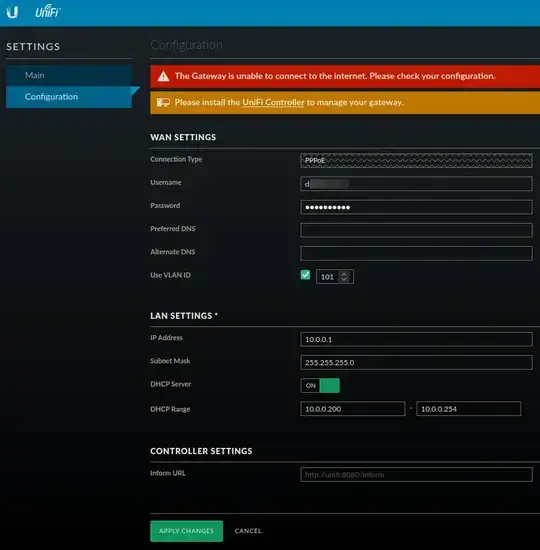Click the Alternate DNS field
Screen dimensions: 540x550
(416, 253)
